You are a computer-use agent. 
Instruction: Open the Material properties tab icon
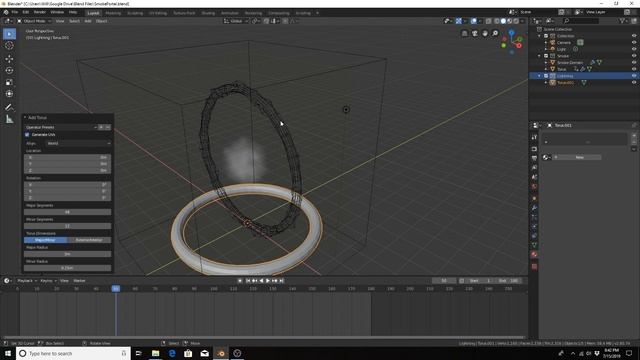click(x=534, y=254)
